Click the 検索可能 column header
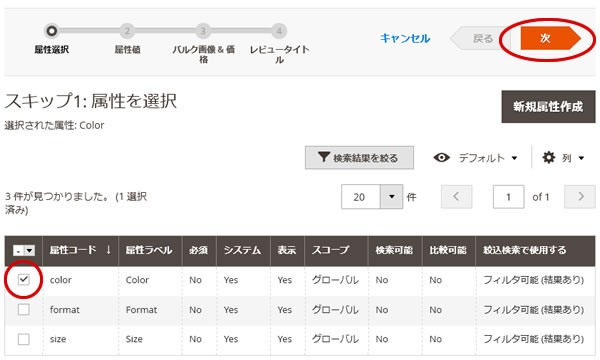 coord(395,250)
